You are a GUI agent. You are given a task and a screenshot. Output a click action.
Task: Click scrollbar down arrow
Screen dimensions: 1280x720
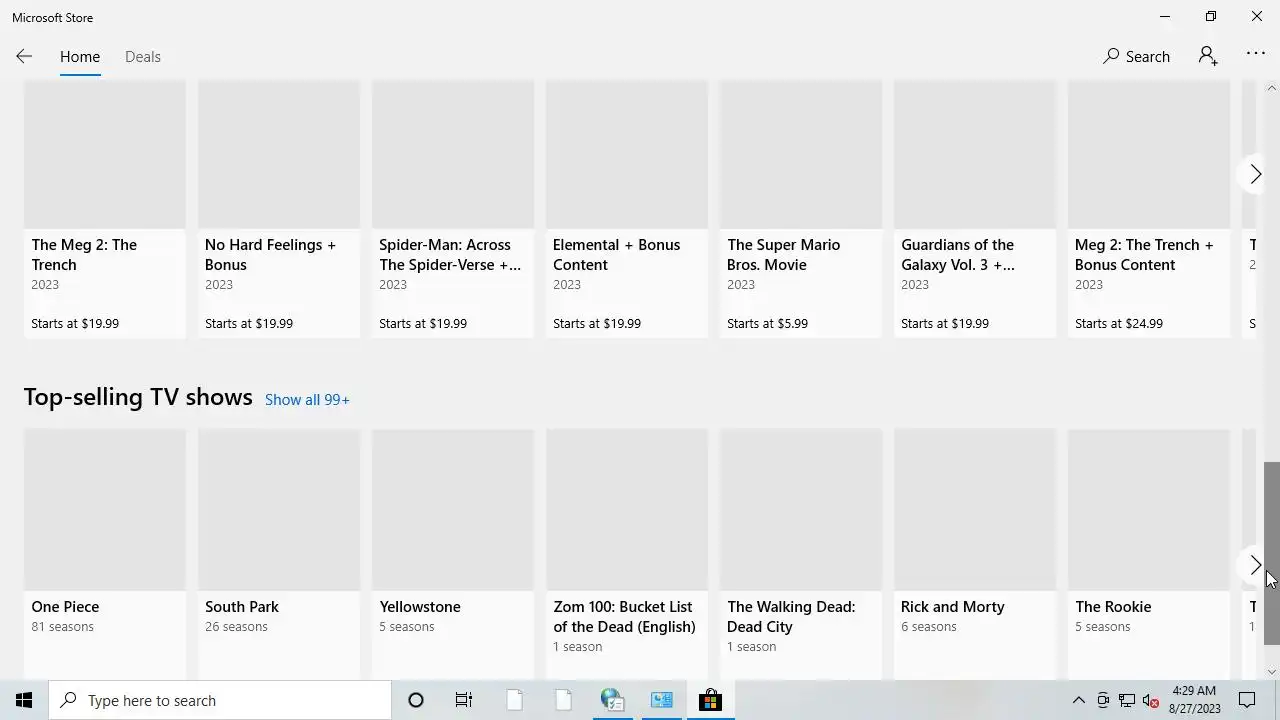tap(1272, 672)
